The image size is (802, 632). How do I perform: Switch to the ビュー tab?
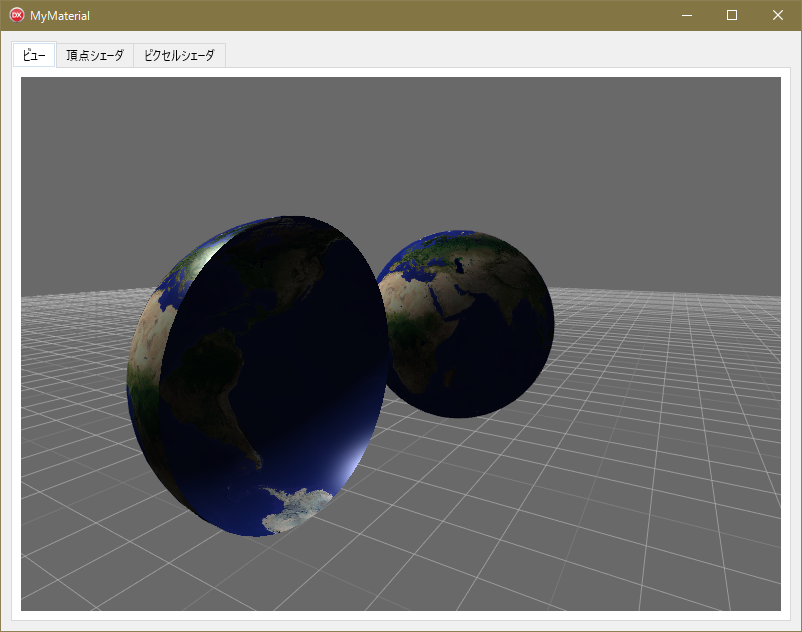(x=34, y=55)
